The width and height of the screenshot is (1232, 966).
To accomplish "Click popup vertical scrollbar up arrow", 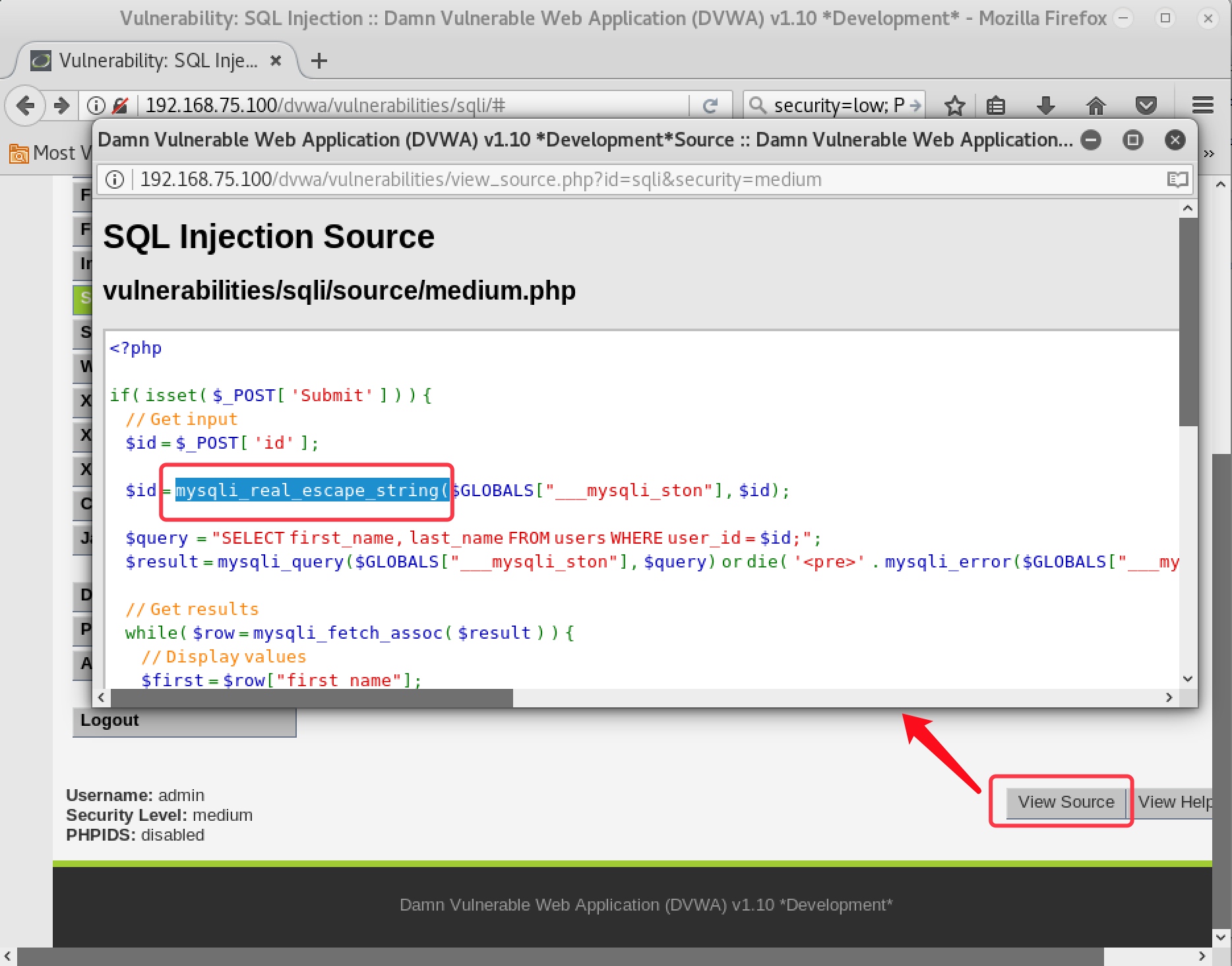I will point(1188,209).
